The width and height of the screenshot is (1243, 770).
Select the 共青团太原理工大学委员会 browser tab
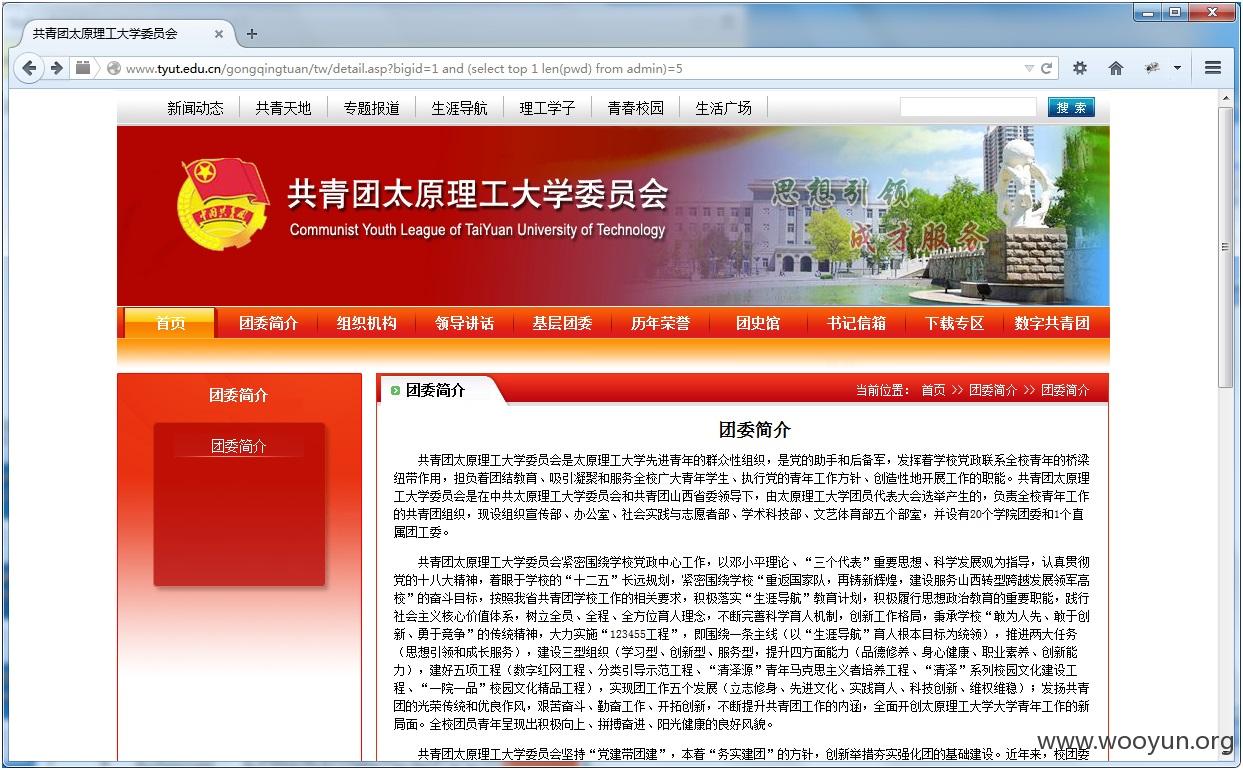122,33
